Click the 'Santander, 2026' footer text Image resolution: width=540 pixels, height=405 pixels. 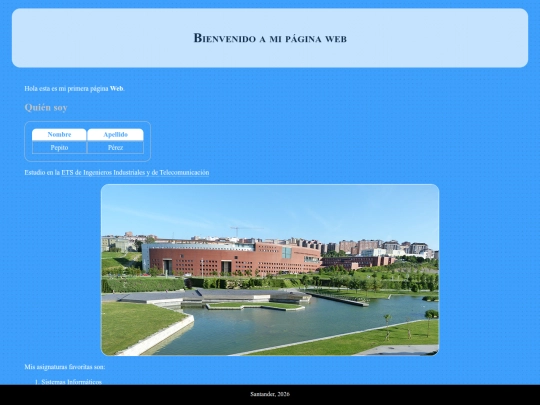(270, 394)
